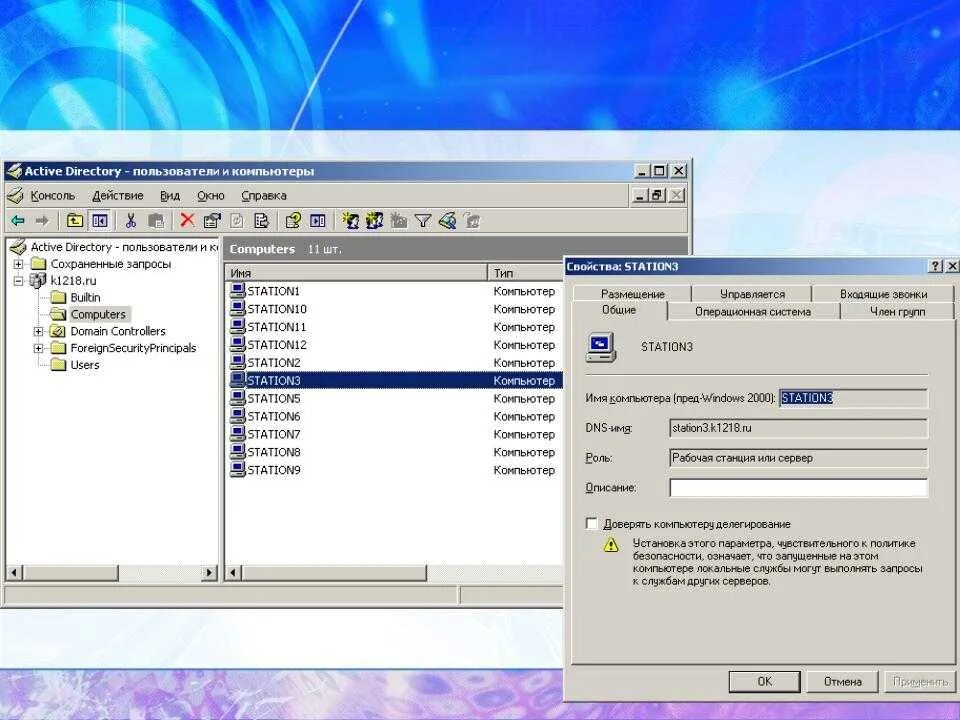
Task: Toggle the show/hide console tree icon
Action: [x=99, y=220]
